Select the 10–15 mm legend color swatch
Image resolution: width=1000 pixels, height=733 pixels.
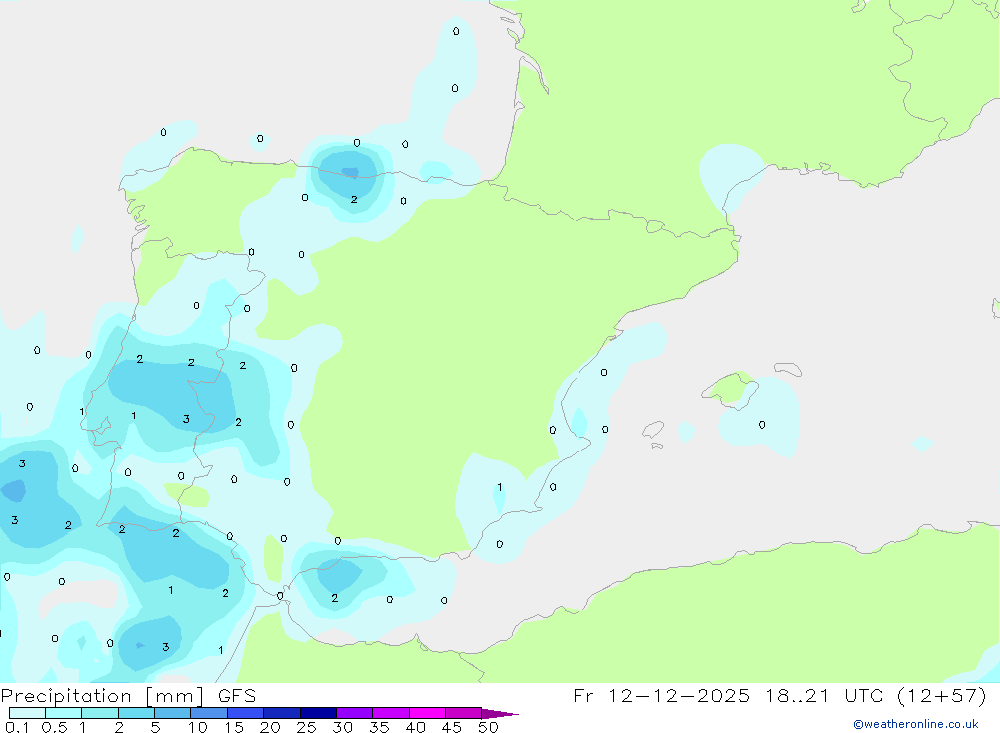pos(209,713)
